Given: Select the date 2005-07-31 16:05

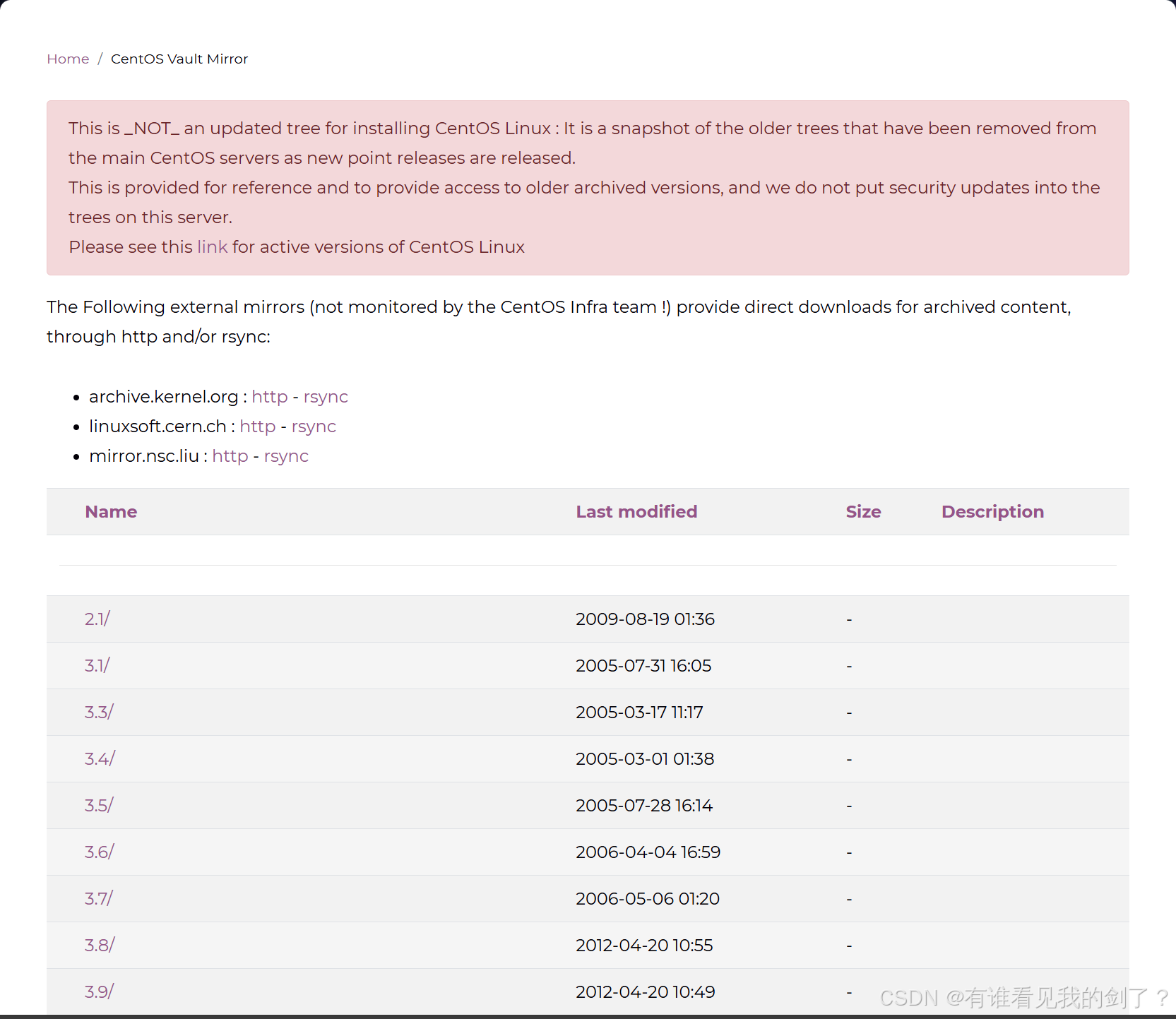Looking at the screenshot, I should point(643,665).
